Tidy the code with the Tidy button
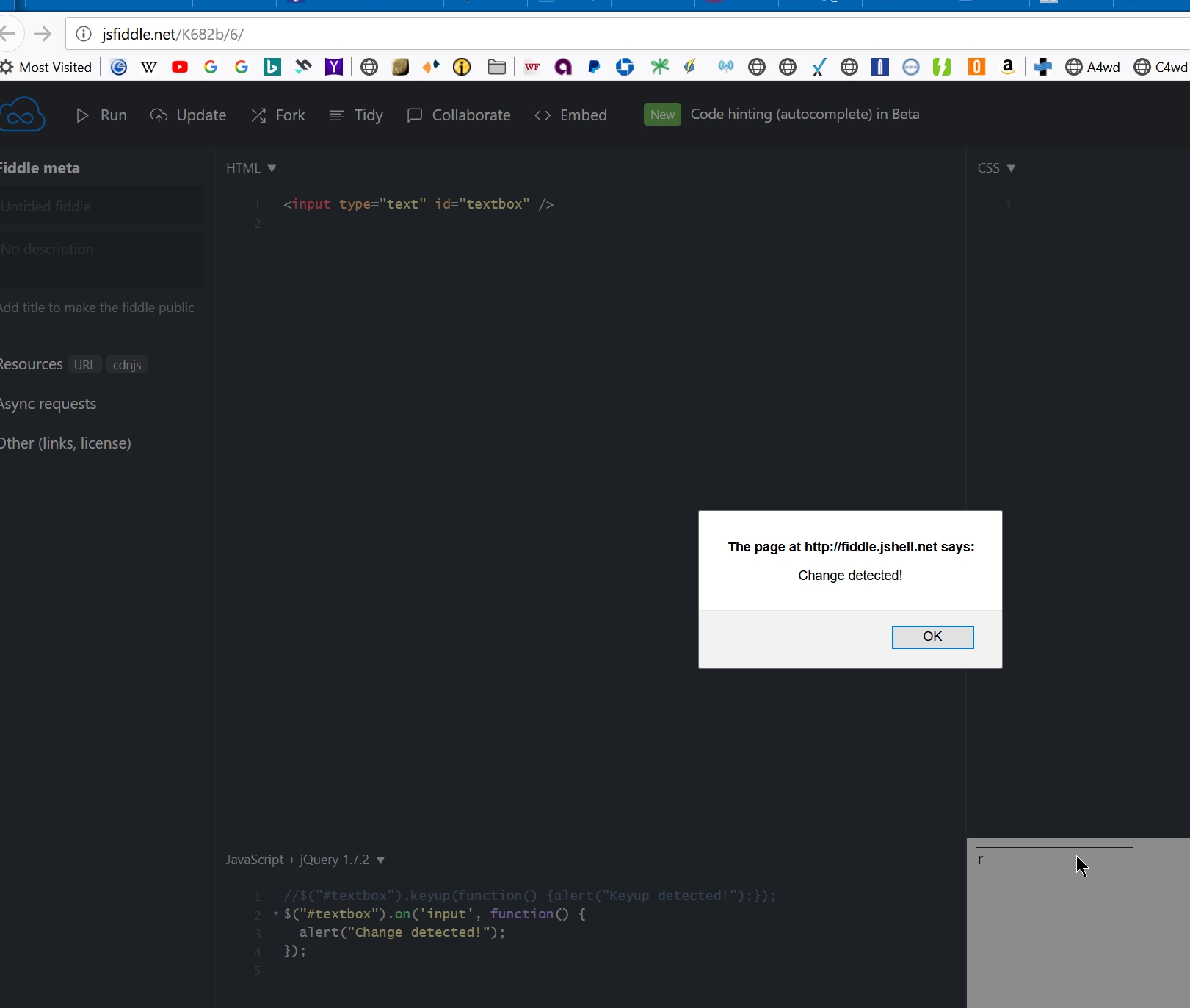 (357, 115)
